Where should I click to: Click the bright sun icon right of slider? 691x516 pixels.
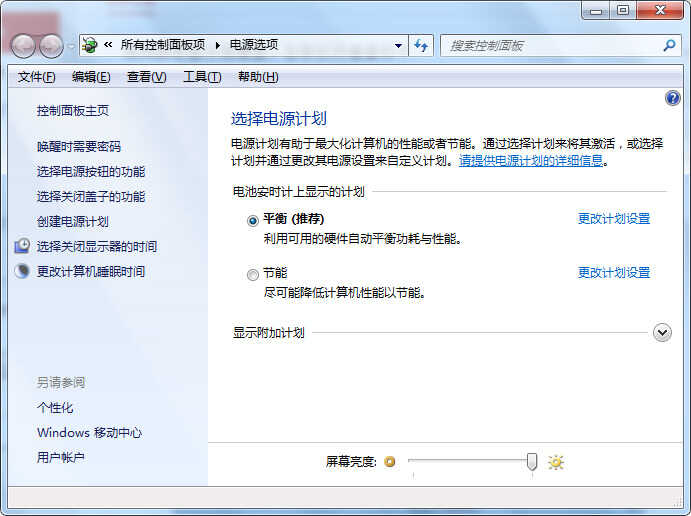(556, 461)
